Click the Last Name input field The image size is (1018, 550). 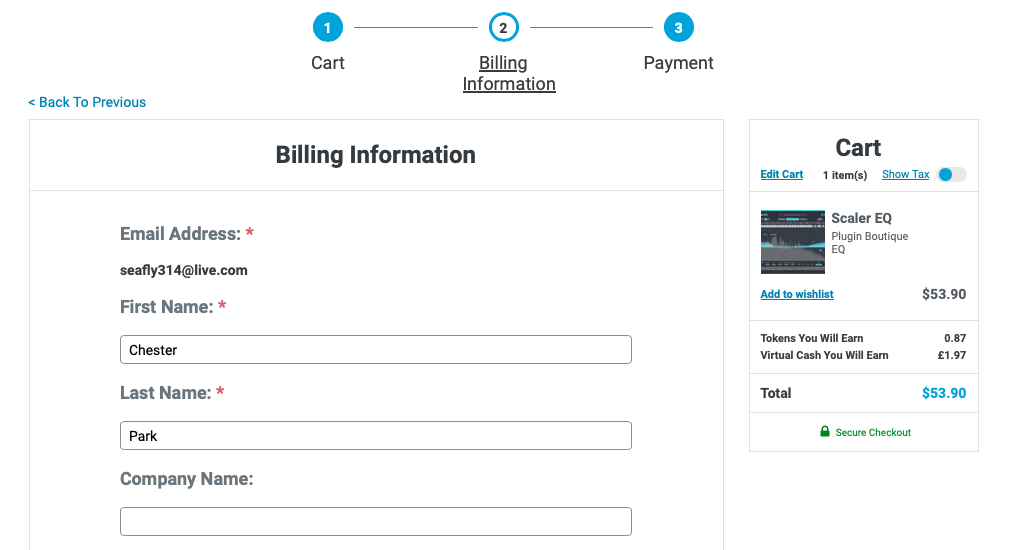coord(376,436)
